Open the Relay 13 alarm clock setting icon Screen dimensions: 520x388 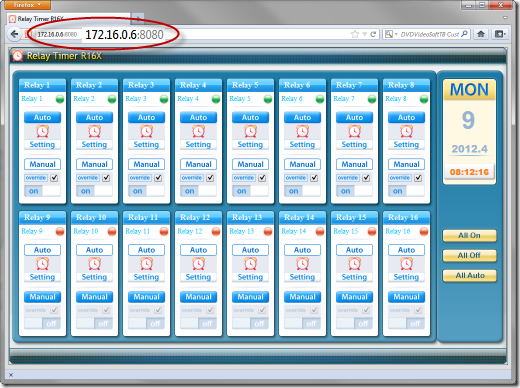click(x=250, y=264)
